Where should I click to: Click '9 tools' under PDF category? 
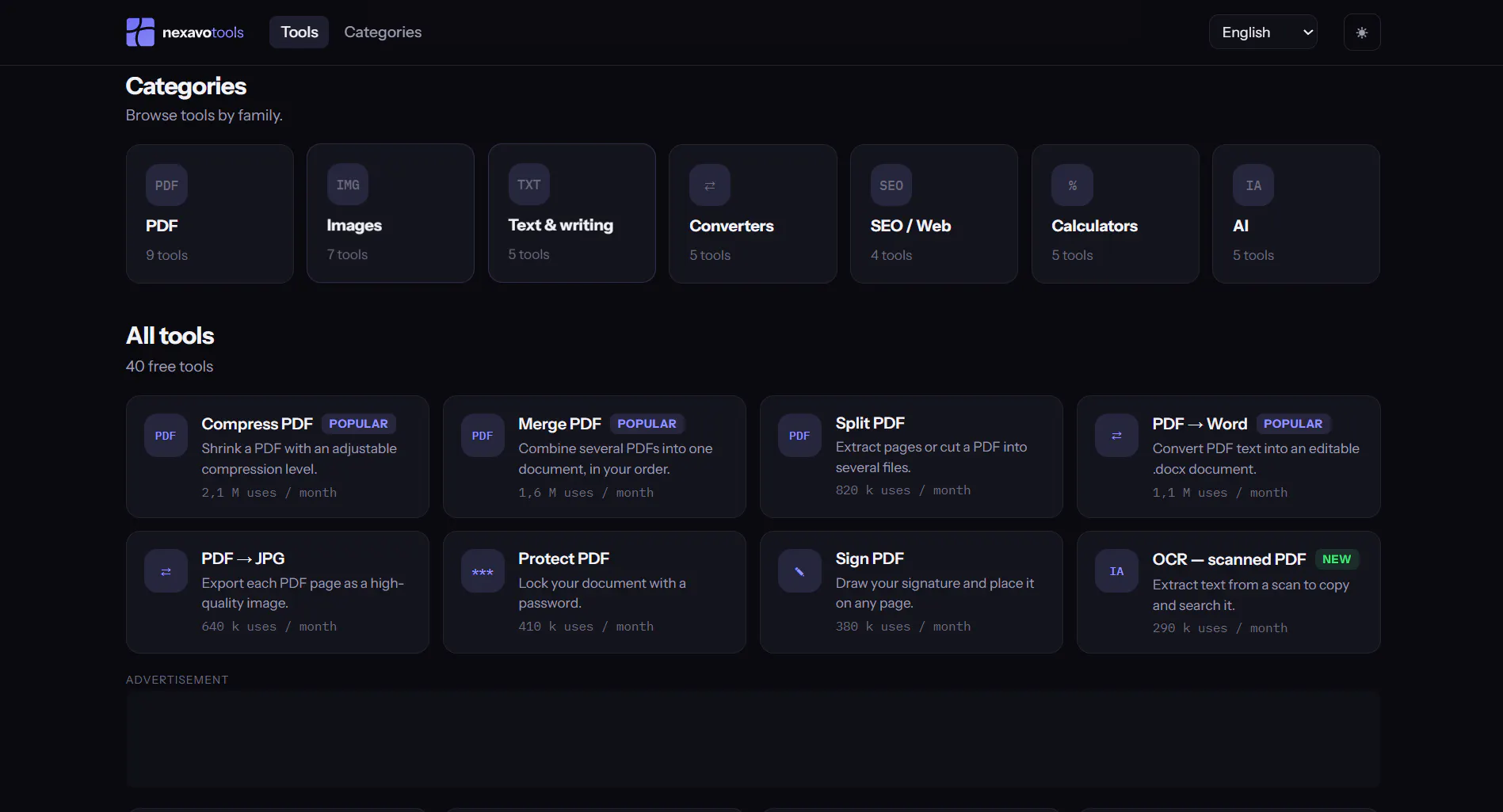pyautogui.click(x=166, y=255)
